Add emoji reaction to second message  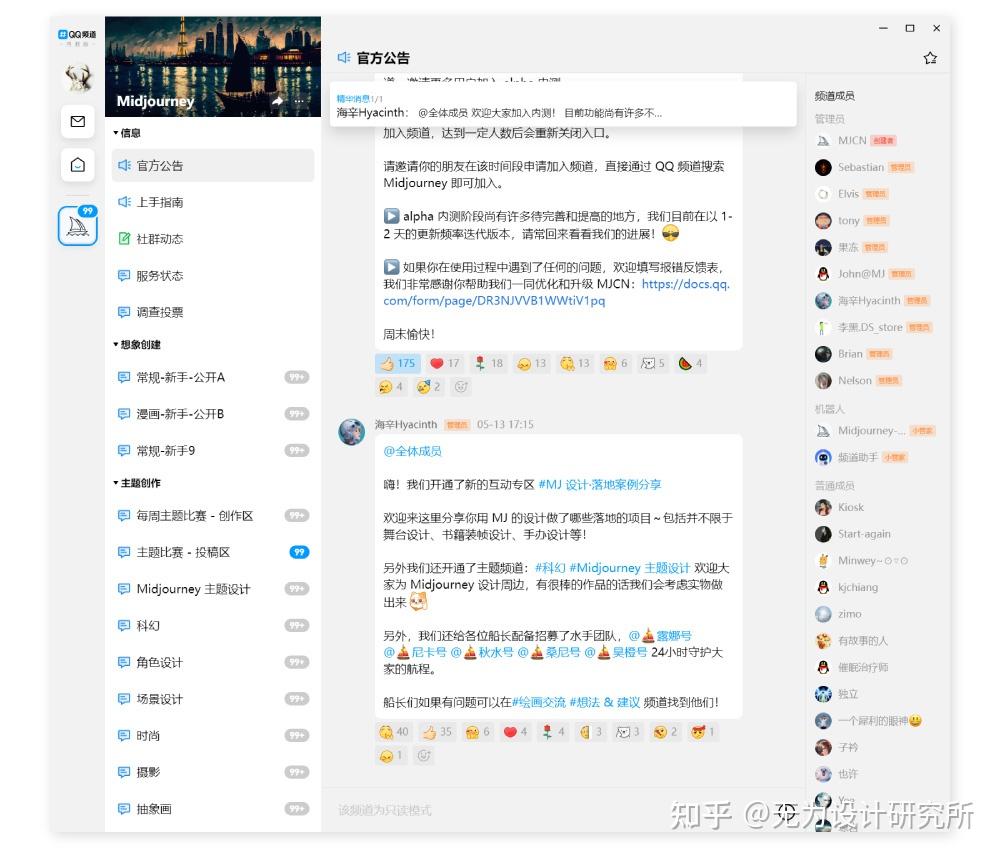point(424,756)
